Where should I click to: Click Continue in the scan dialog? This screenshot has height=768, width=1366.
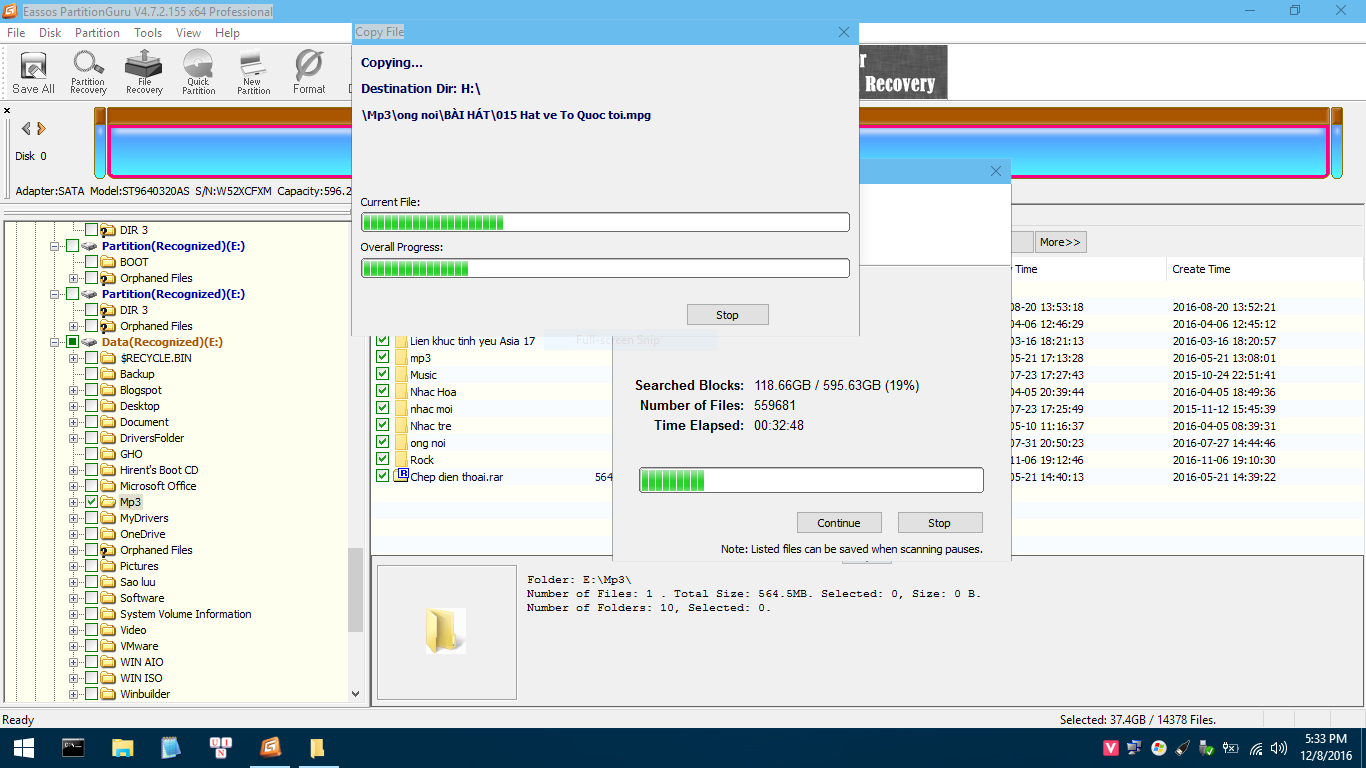(838, 523)
